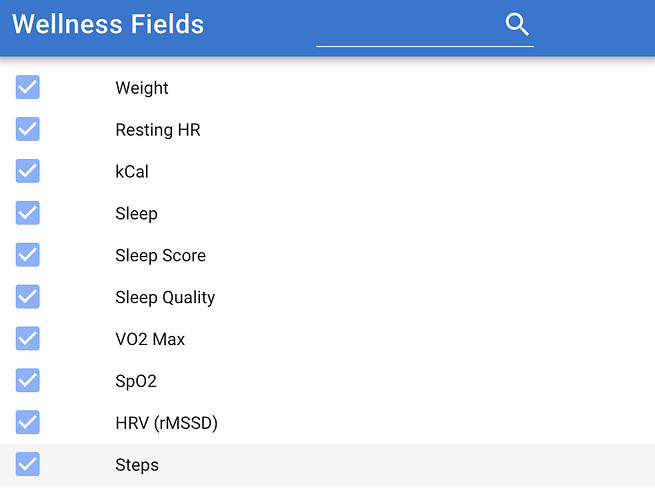Uncheck the Steps checkbox
655x500 pixels.
tap(28, 464)
